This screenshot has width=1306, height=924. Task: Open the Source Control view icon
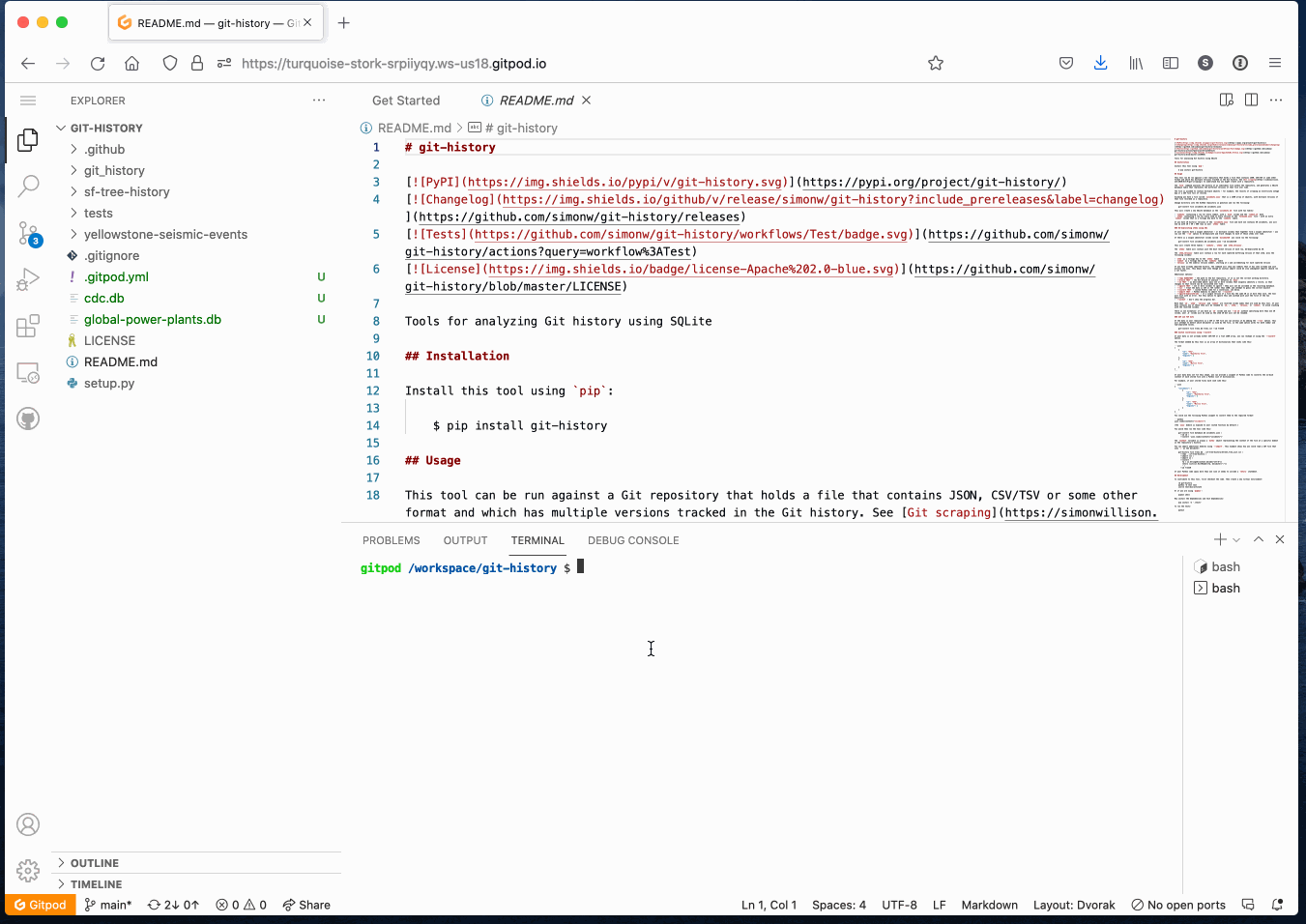click(28, 232)
